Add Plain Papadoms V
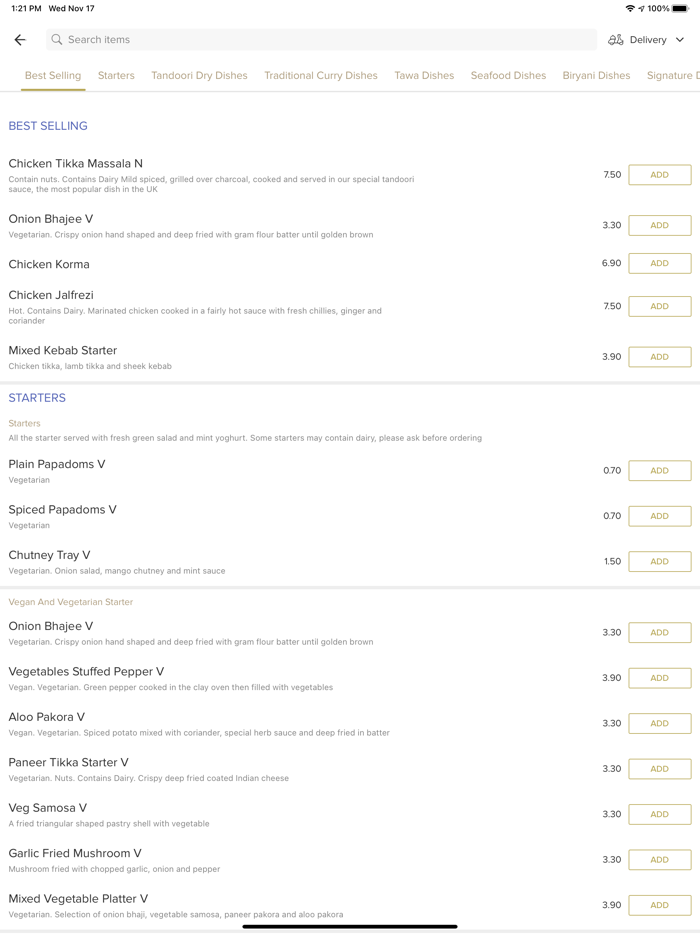The image size is (700, 934). 659,470
